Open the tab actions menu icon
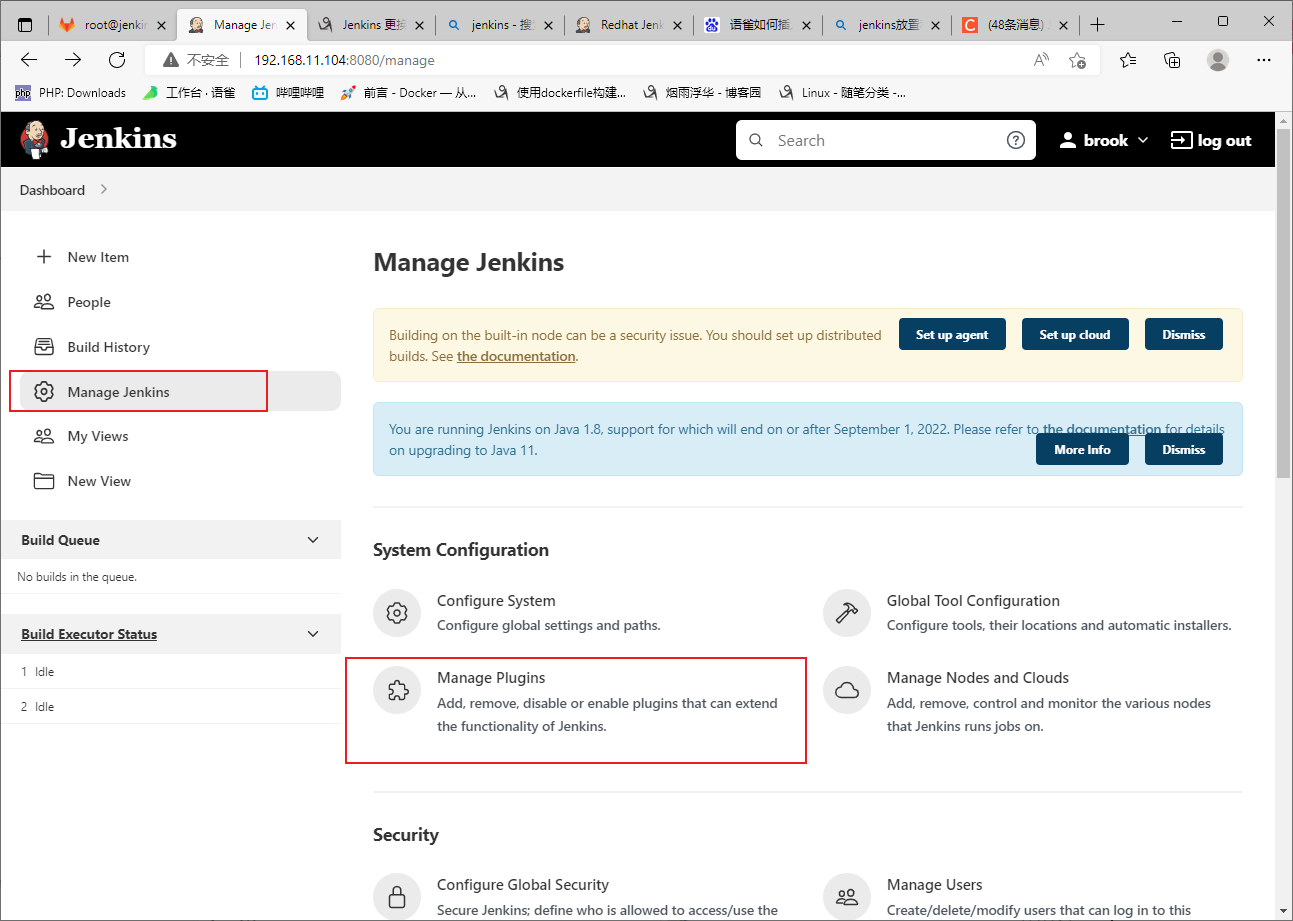This screenshot has width=1293, height=921. pyautogui.click(x=25, y=24)
